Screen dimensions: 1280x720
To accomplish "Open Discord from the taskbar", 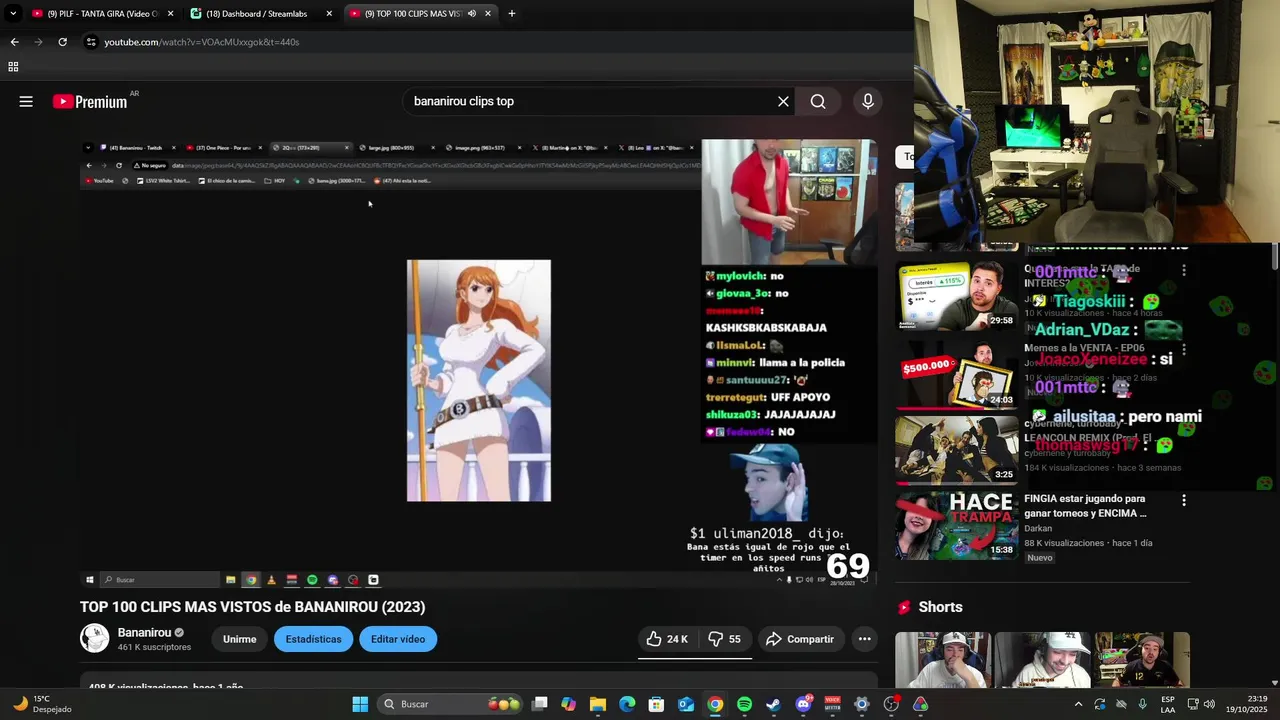I will (x=803, y=704).
